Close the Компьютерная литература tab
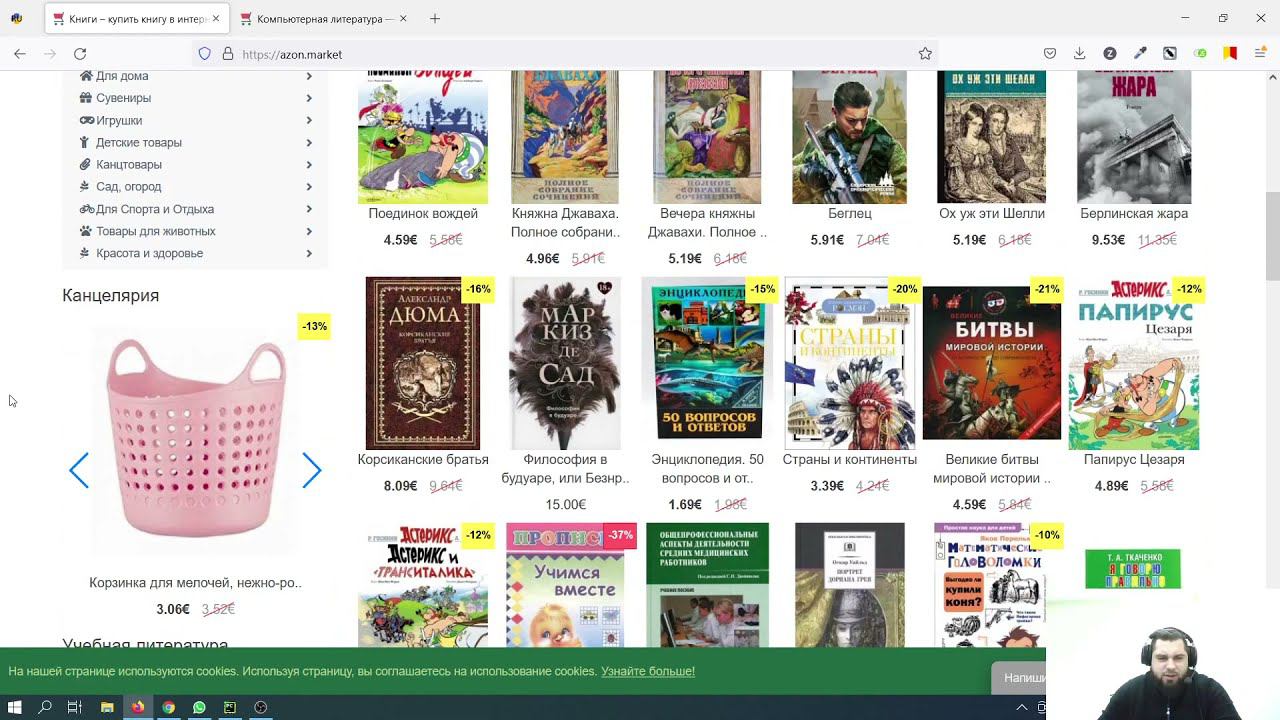 (403, 18)
